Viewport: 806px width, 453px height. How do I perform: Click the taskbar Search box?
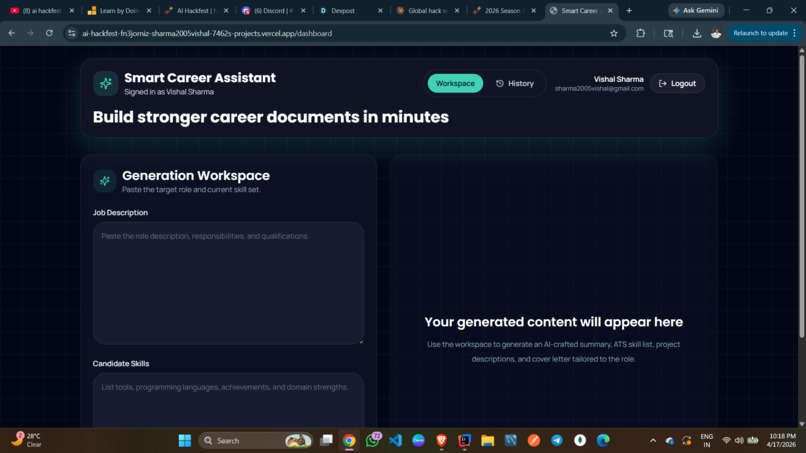point(255,441)
